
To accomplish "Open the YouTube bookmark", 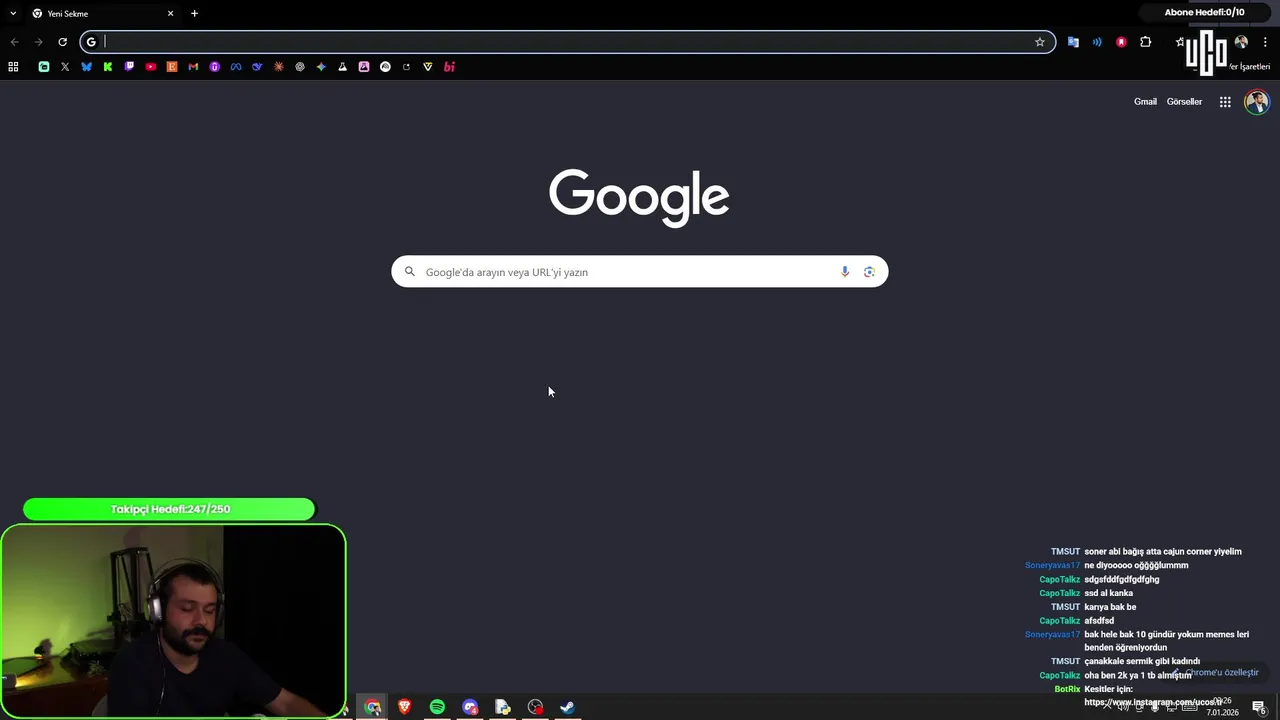I will point(151,67).
